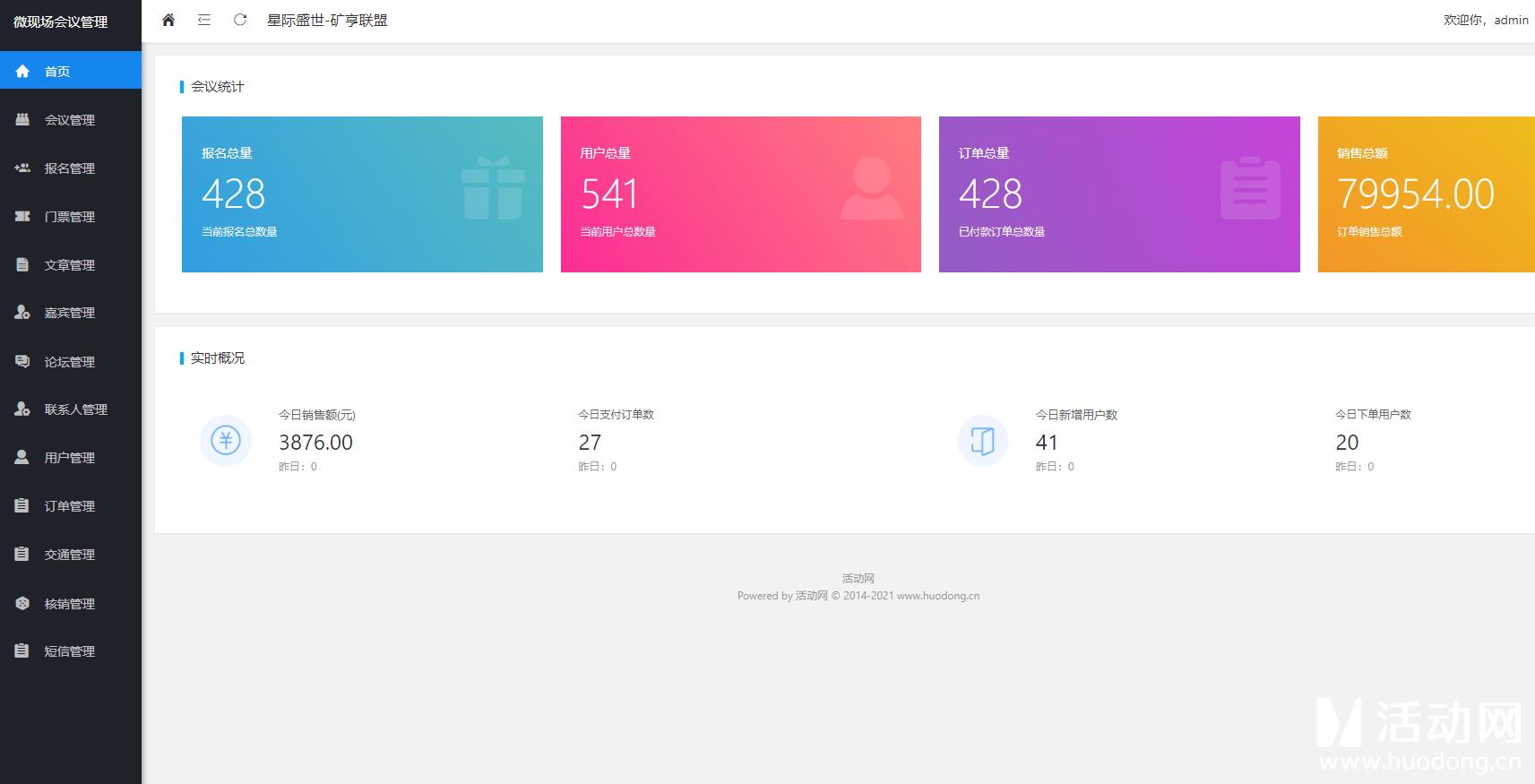Select 联系人管理 menu item
This screenshot has height=784, width=1535.
point(71,409)
